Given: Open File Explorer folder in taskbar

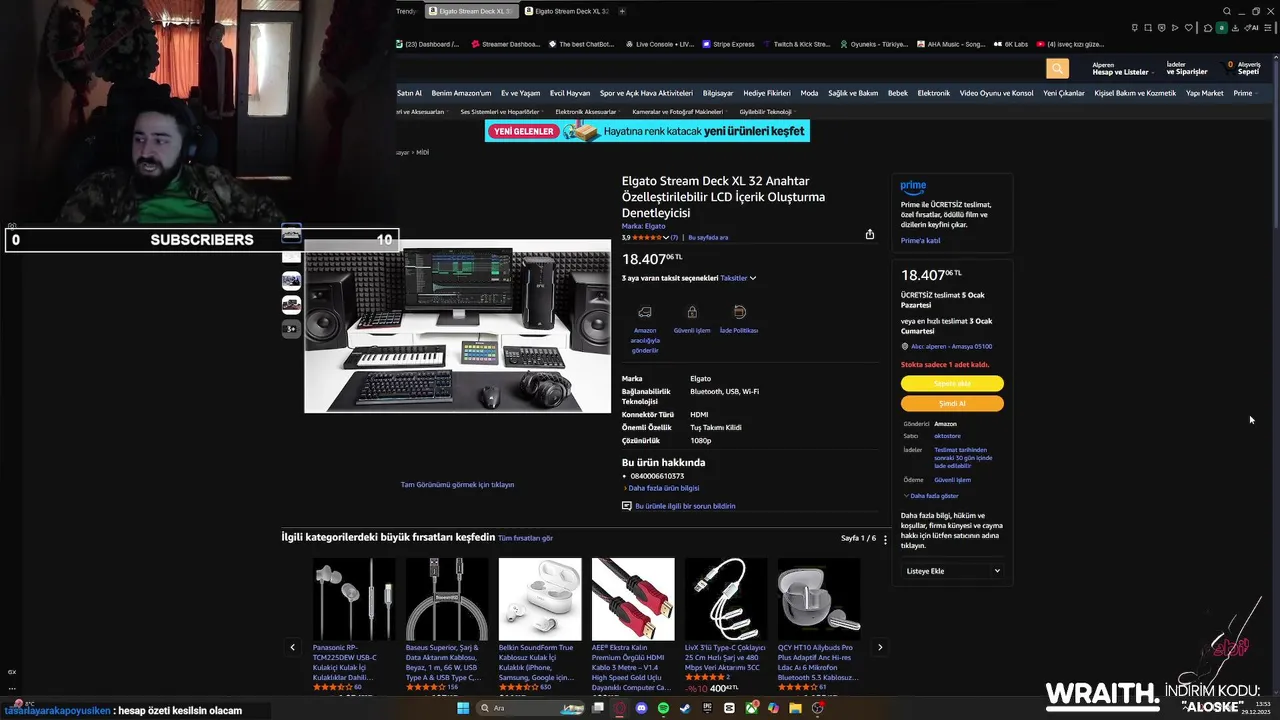Looking at the screenshot, I should coord(796,708).
